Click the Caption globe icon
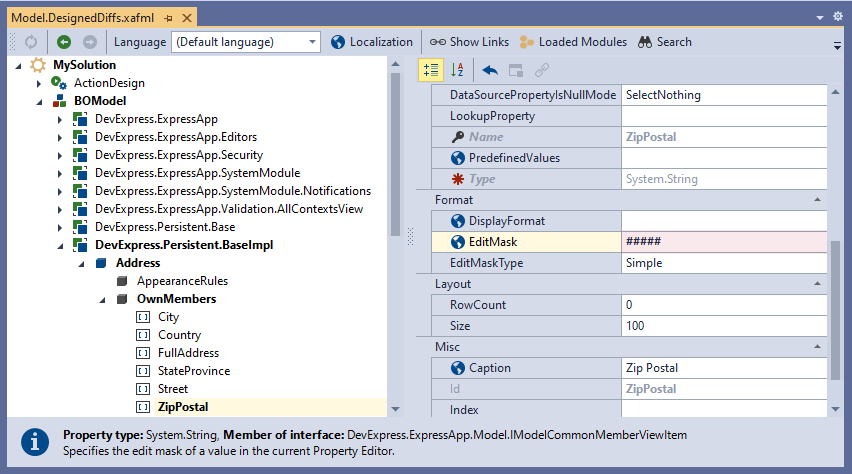 coord(458,368)
